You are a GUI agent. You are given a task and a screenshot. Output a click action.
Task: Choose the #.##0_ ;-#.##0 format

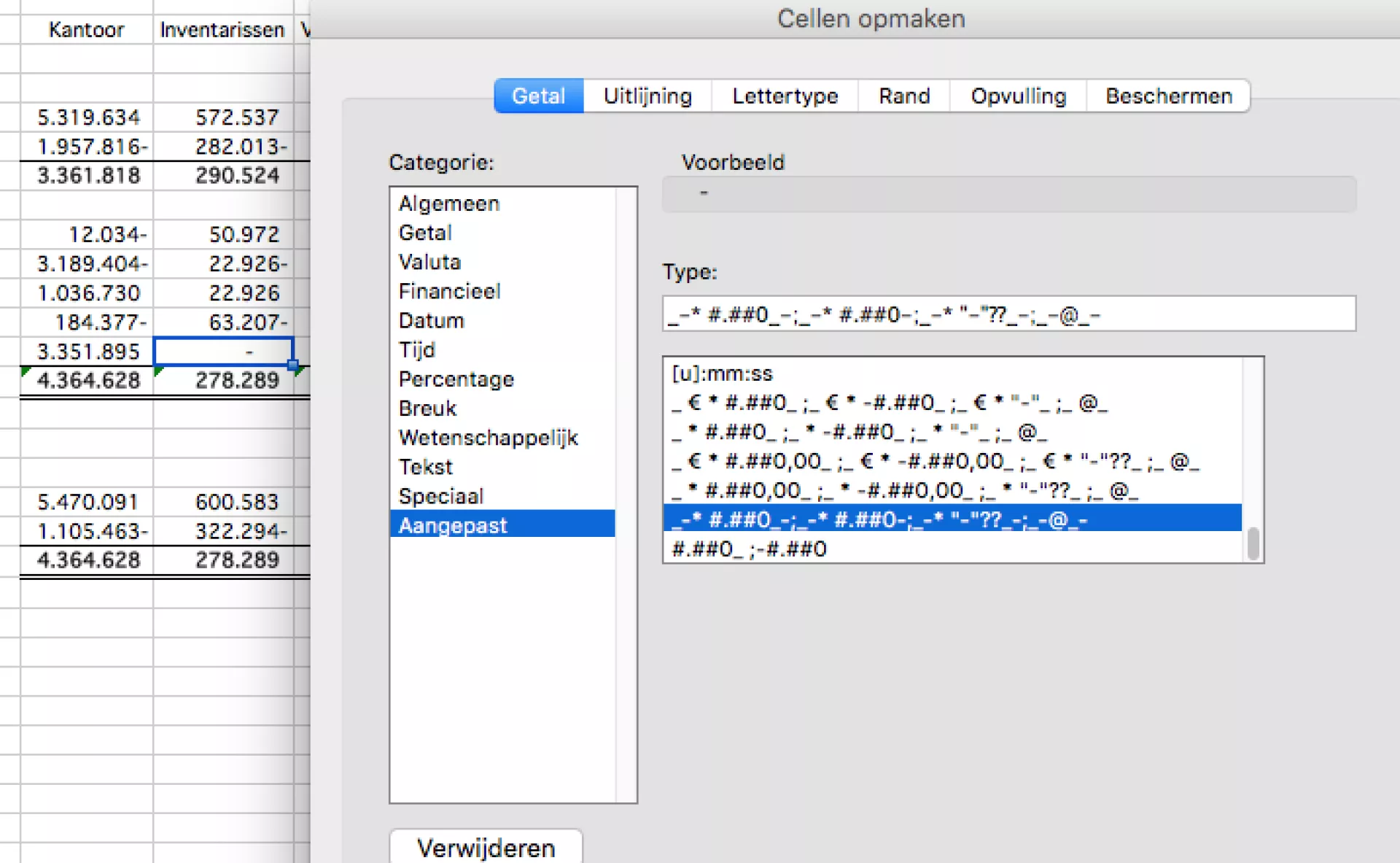tap(749, 549)
